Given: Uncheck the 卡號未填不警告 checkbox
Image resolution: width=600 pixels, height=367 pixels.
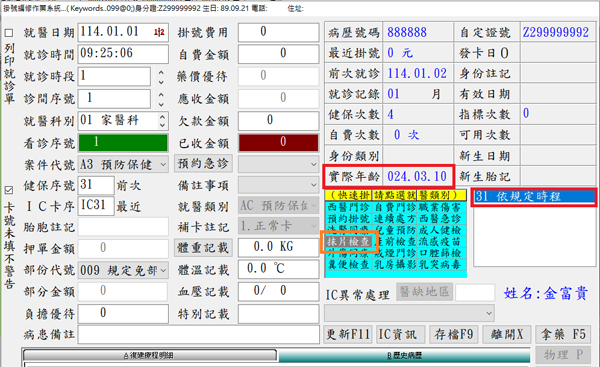Looking at the screenshot, I should click(9, 190).
